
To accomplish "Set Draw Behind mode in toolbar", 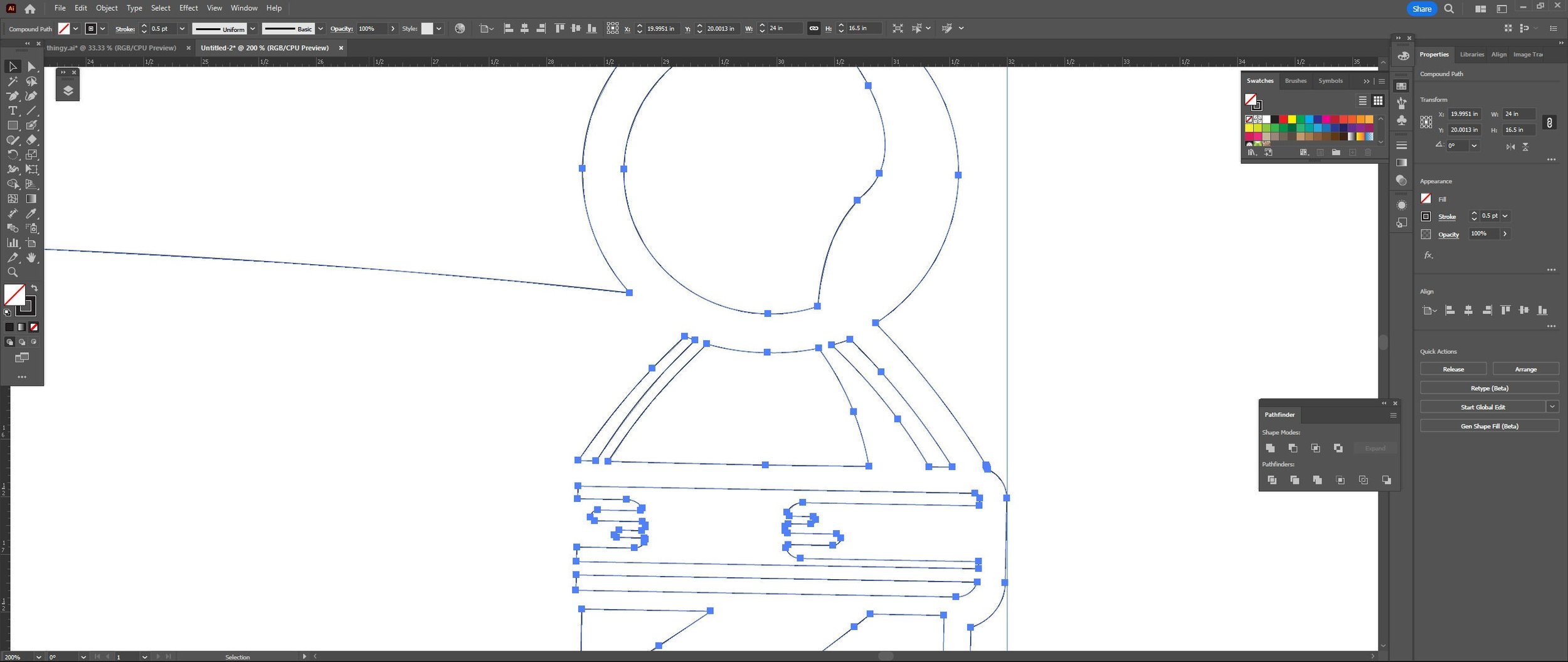I will coord(22,342).
